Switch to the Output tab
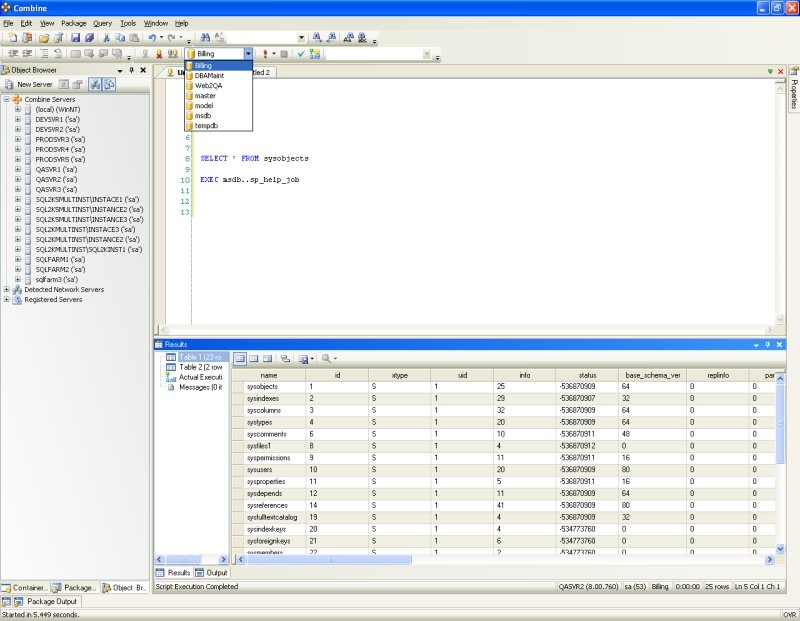 click(x=216, y=573)
